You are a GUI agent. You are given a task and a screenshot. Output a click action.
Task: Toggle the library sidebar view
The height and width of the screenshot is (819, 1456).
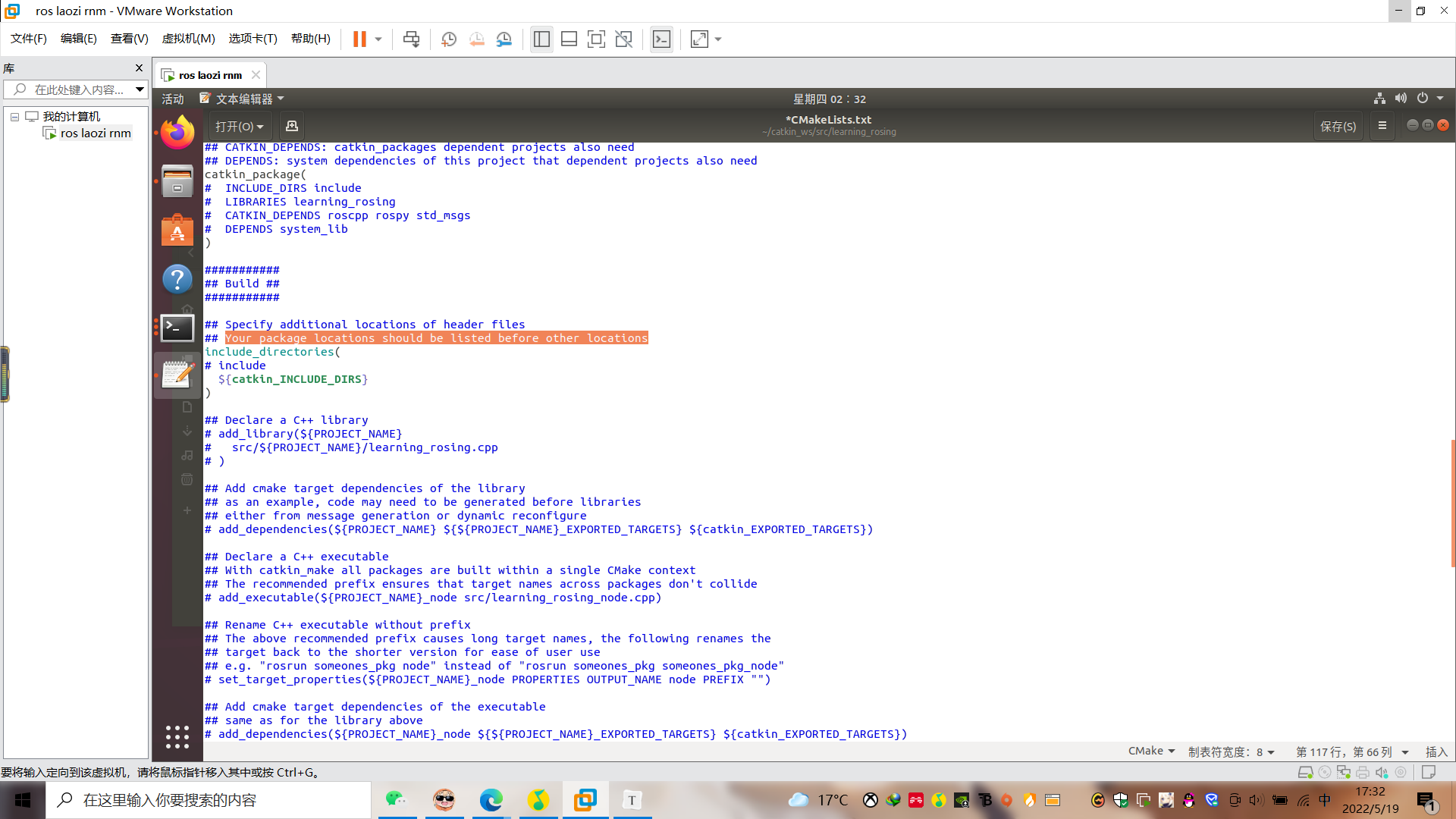pos(541,39)
